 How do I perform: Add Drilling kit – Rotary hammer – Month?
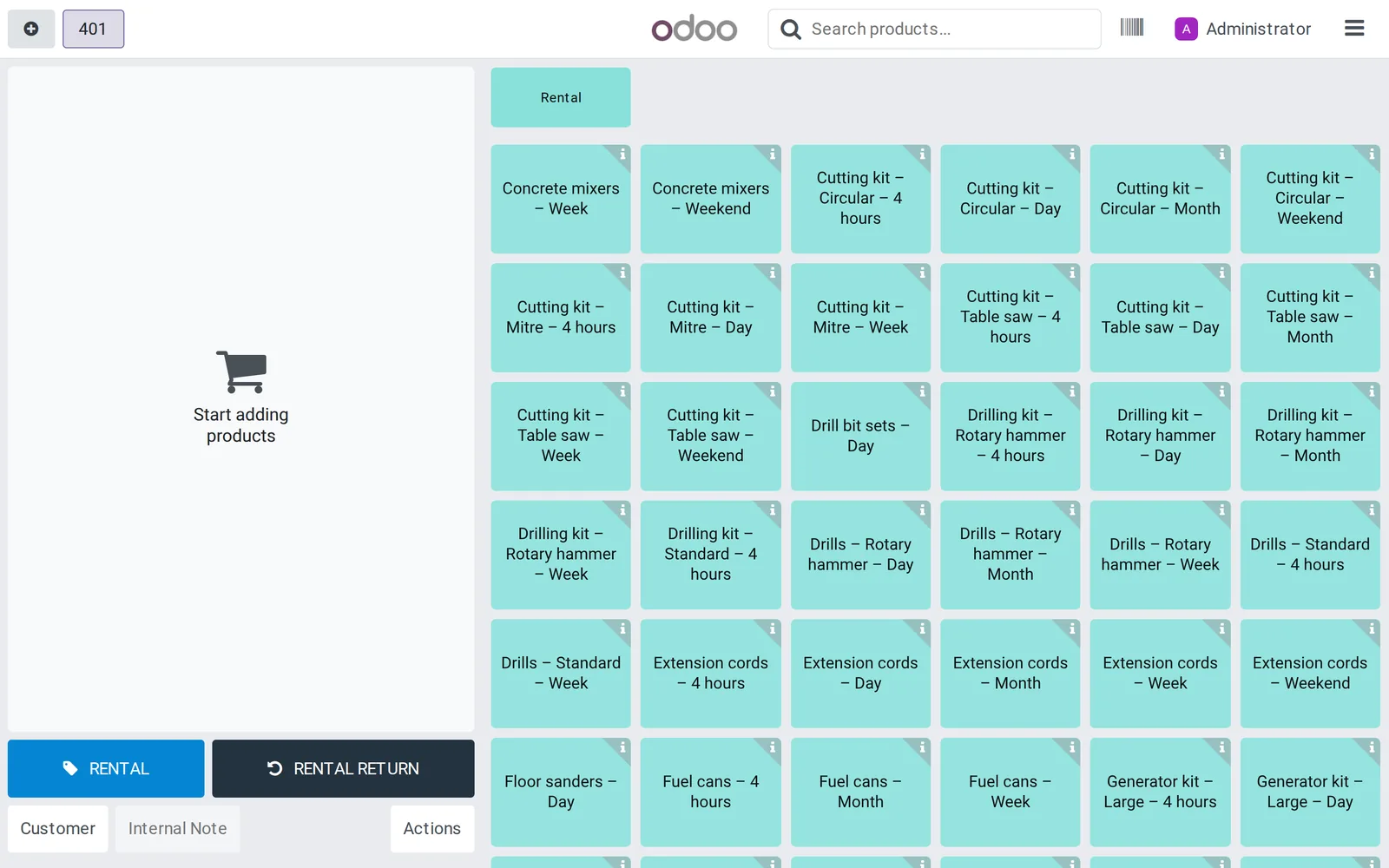click(1310, 436)
